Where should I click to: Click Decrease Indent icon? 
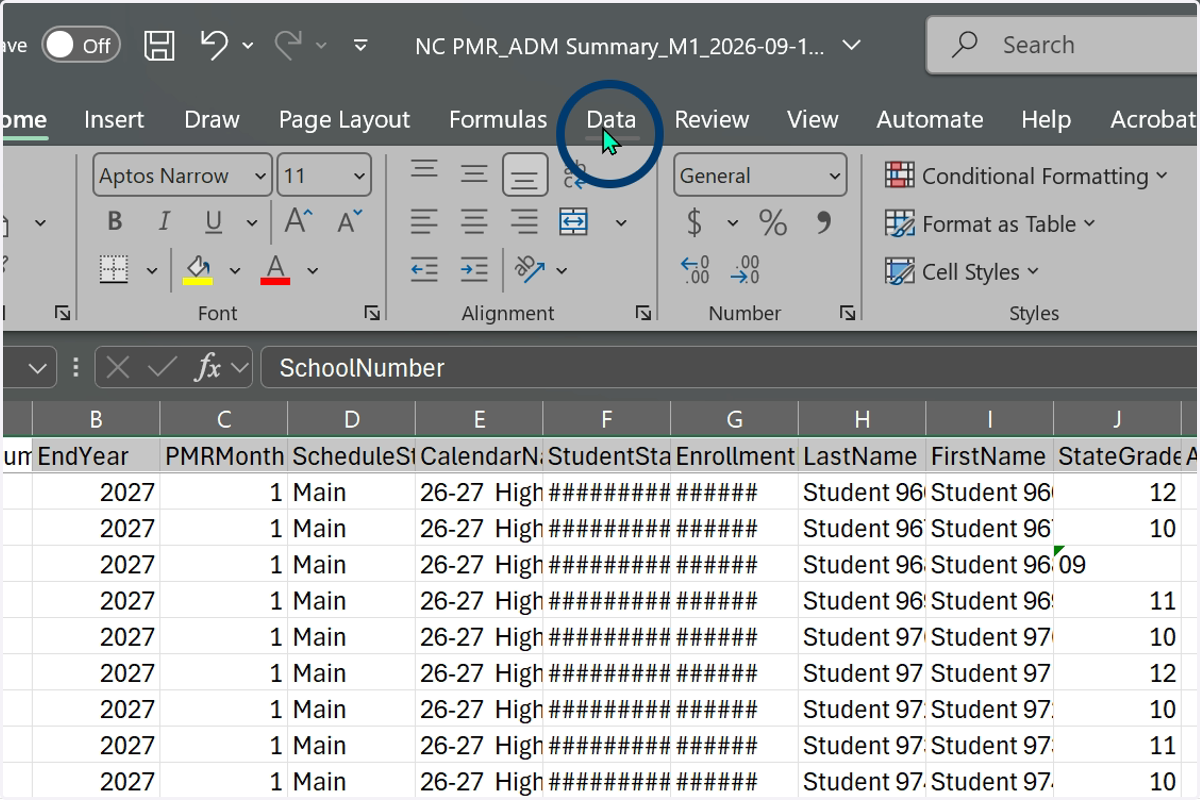pyautogui.click(x=425, y=269)
